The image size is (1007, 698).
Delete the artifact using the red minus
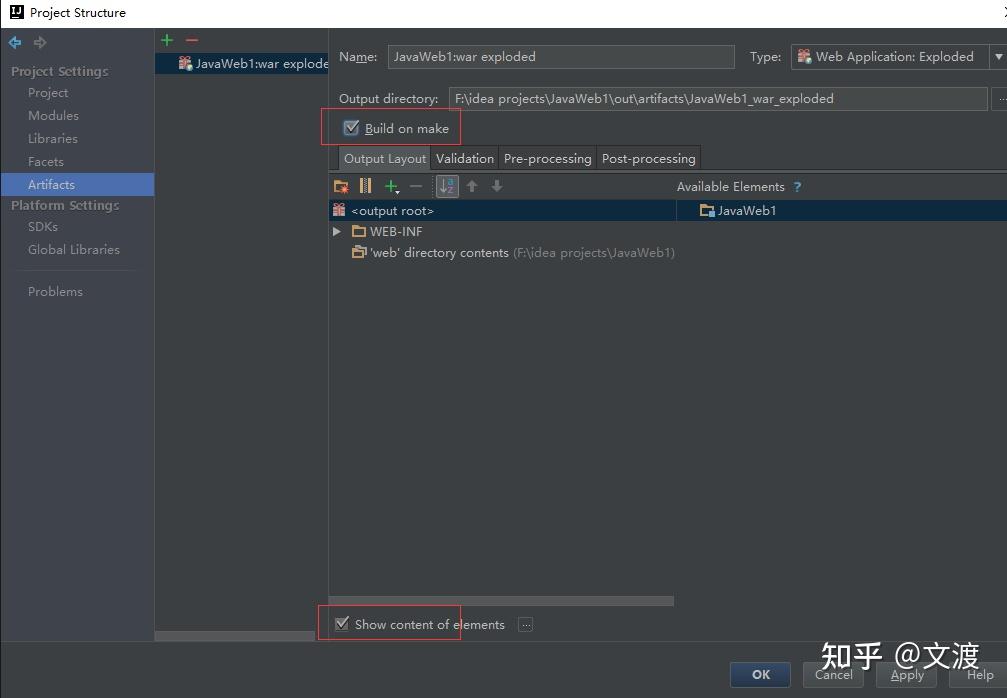tap(189, 40)
